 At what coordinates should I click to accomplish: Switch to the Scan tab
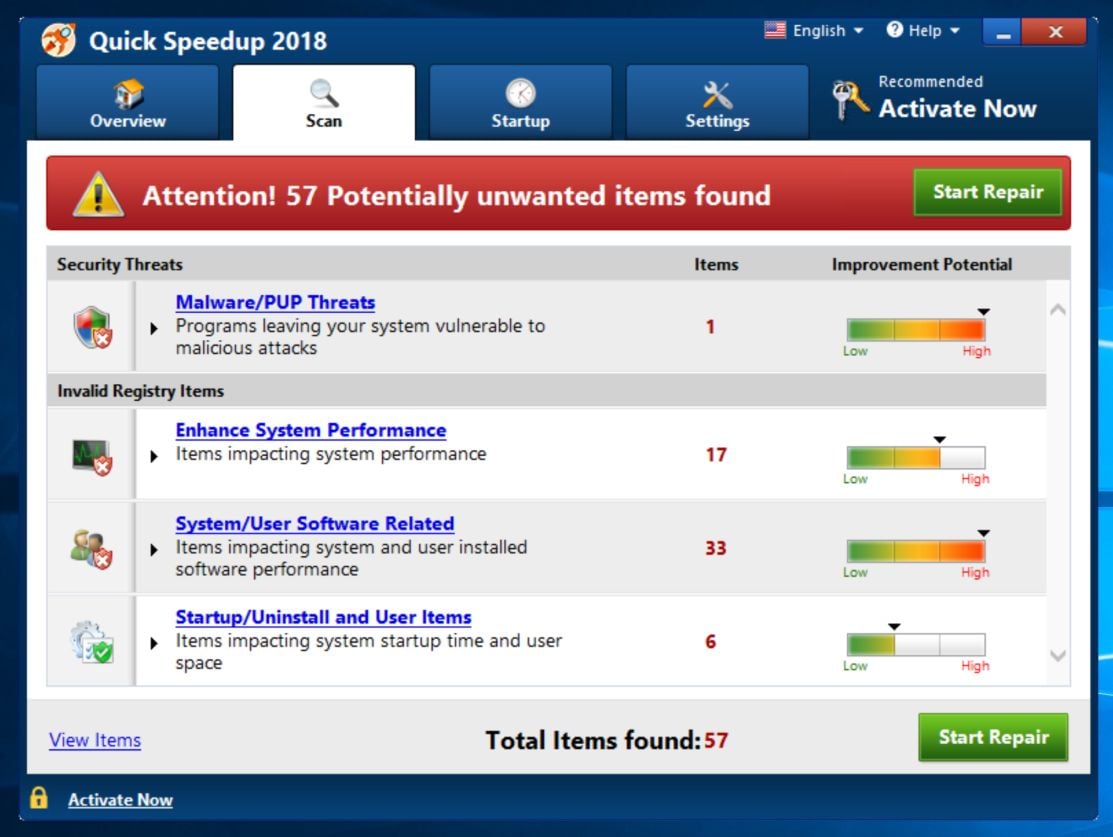[x=324, y=102]
